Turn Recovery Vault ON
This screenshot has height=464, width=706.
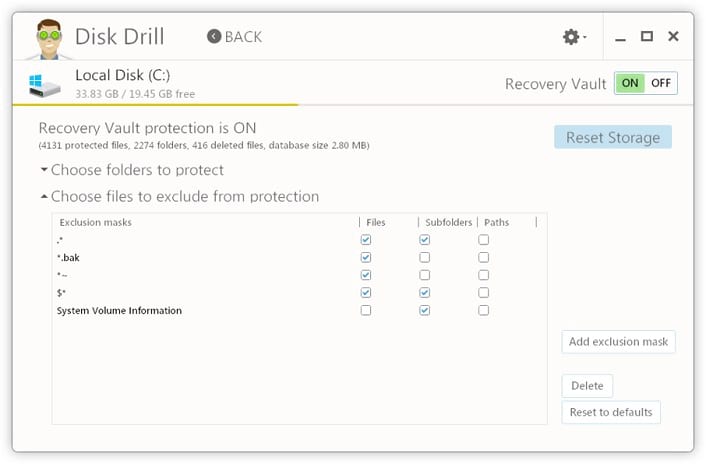[x=629, y=83]
